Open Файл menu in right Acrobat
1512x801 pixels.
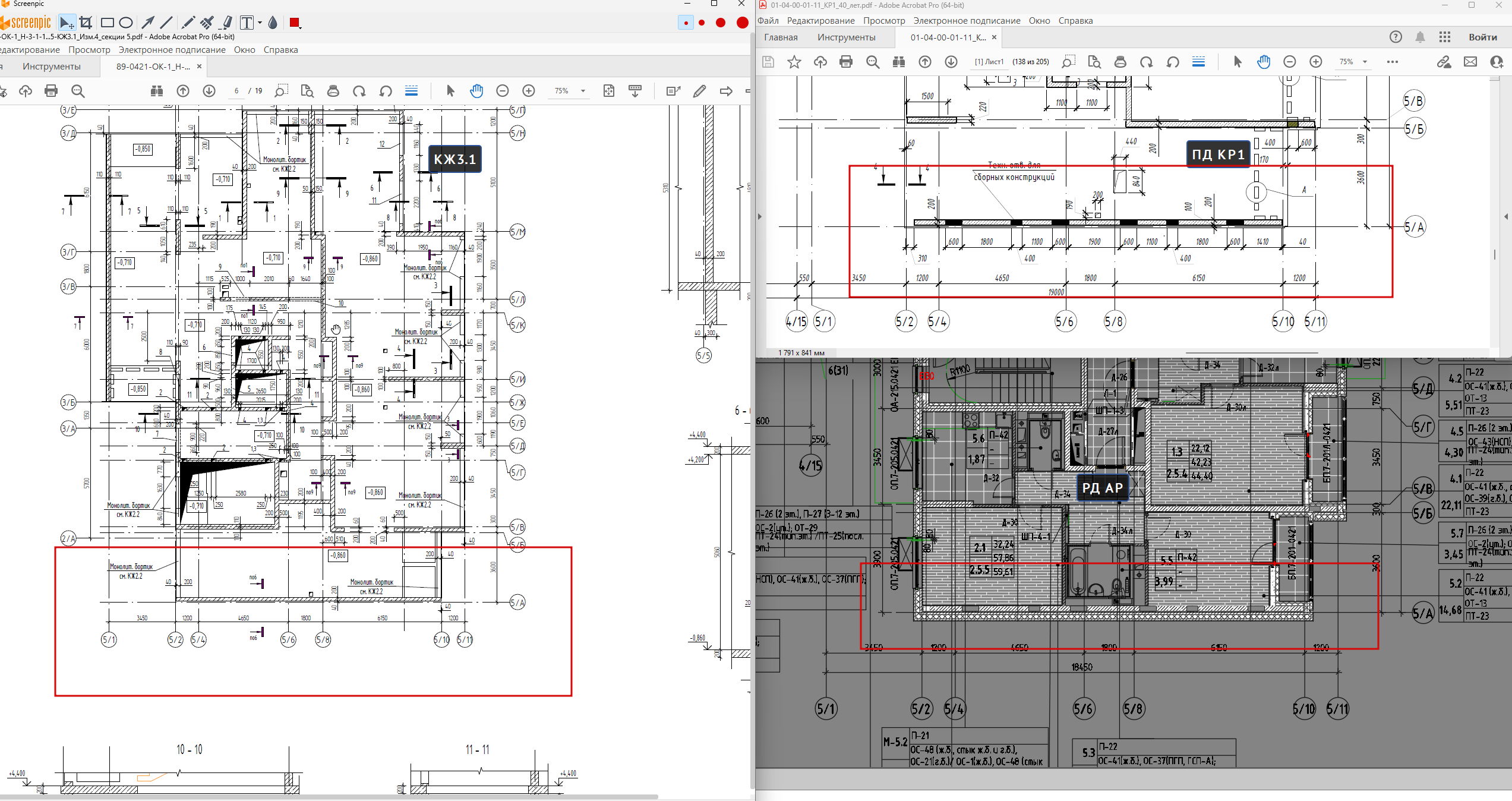(x=768, y=21)
